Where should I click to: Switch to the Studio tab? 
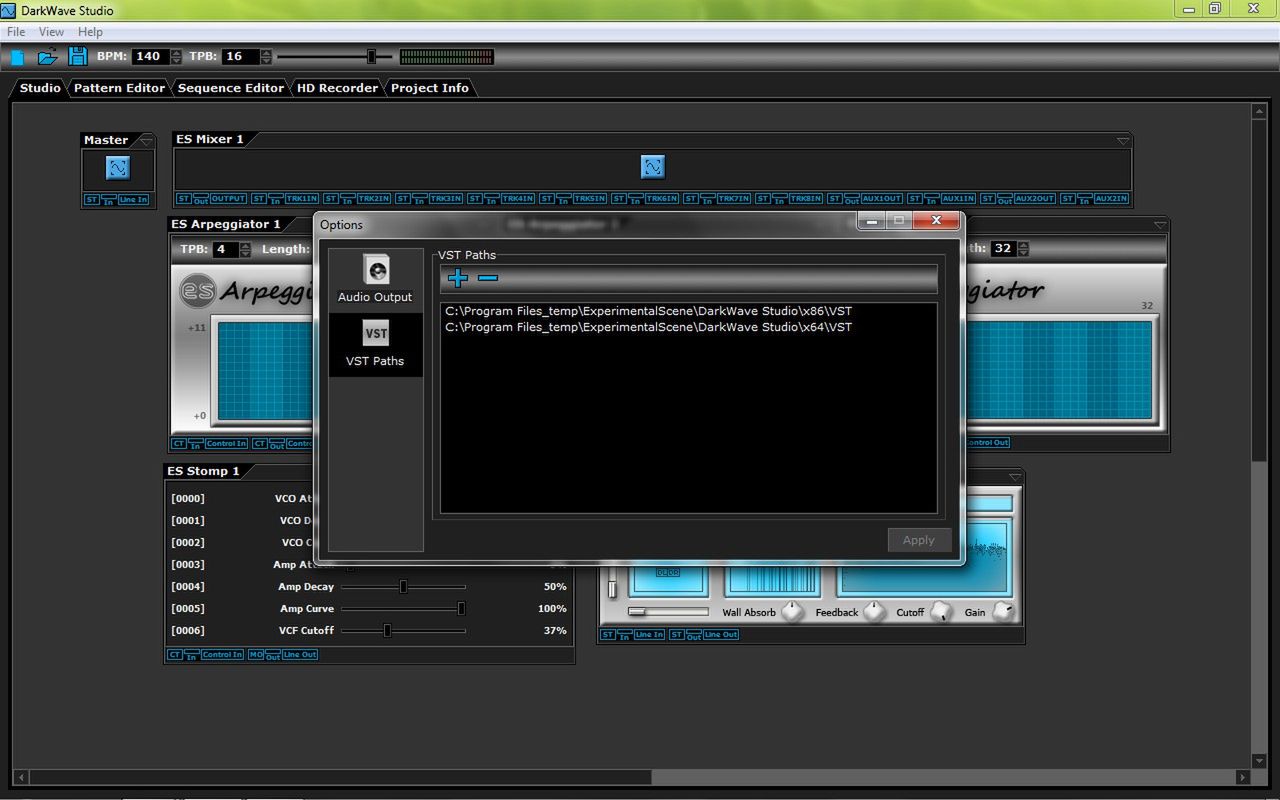tap(40, 88)
